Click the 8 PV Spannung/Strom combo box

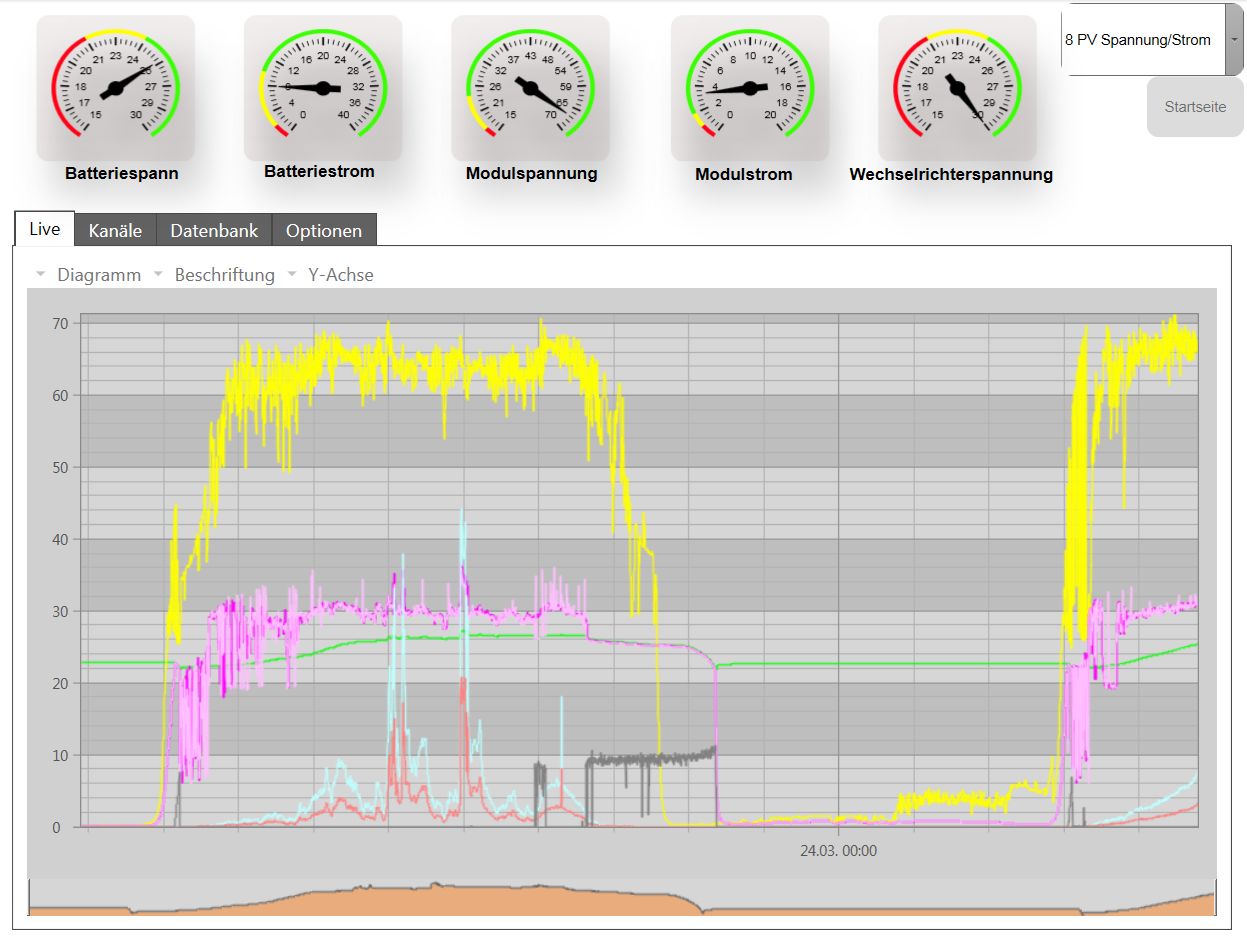(x=1140, y=40)
